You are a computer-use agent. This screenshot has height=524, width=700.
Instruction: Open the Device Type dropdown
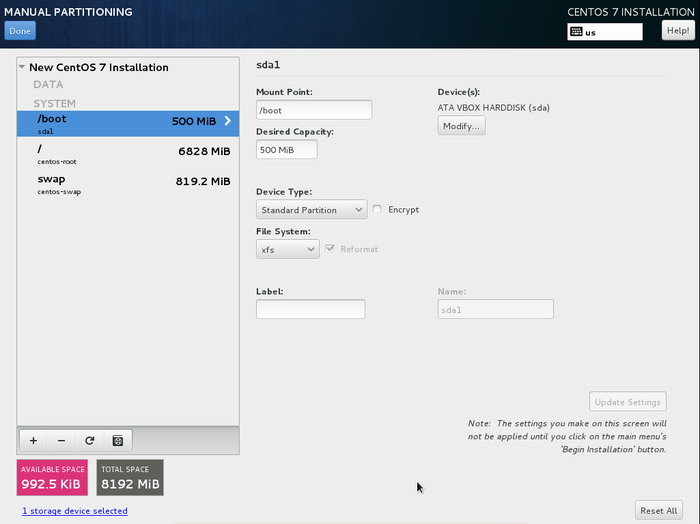312,209
